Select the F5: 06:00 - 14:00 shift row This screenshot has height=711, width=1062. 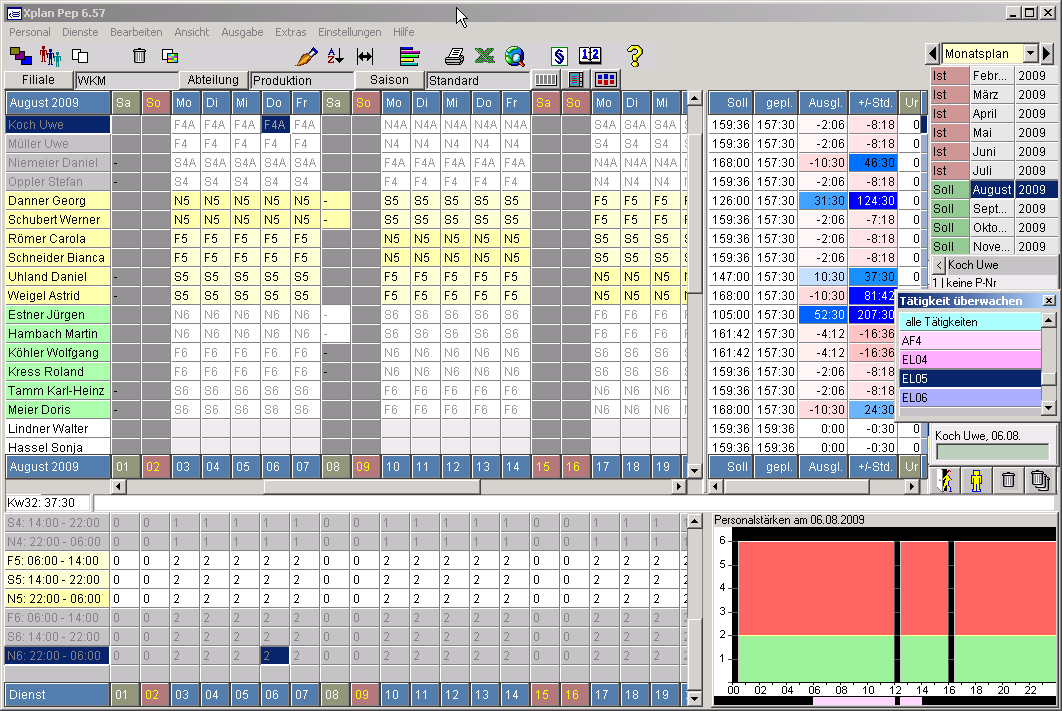click(57, 561)
